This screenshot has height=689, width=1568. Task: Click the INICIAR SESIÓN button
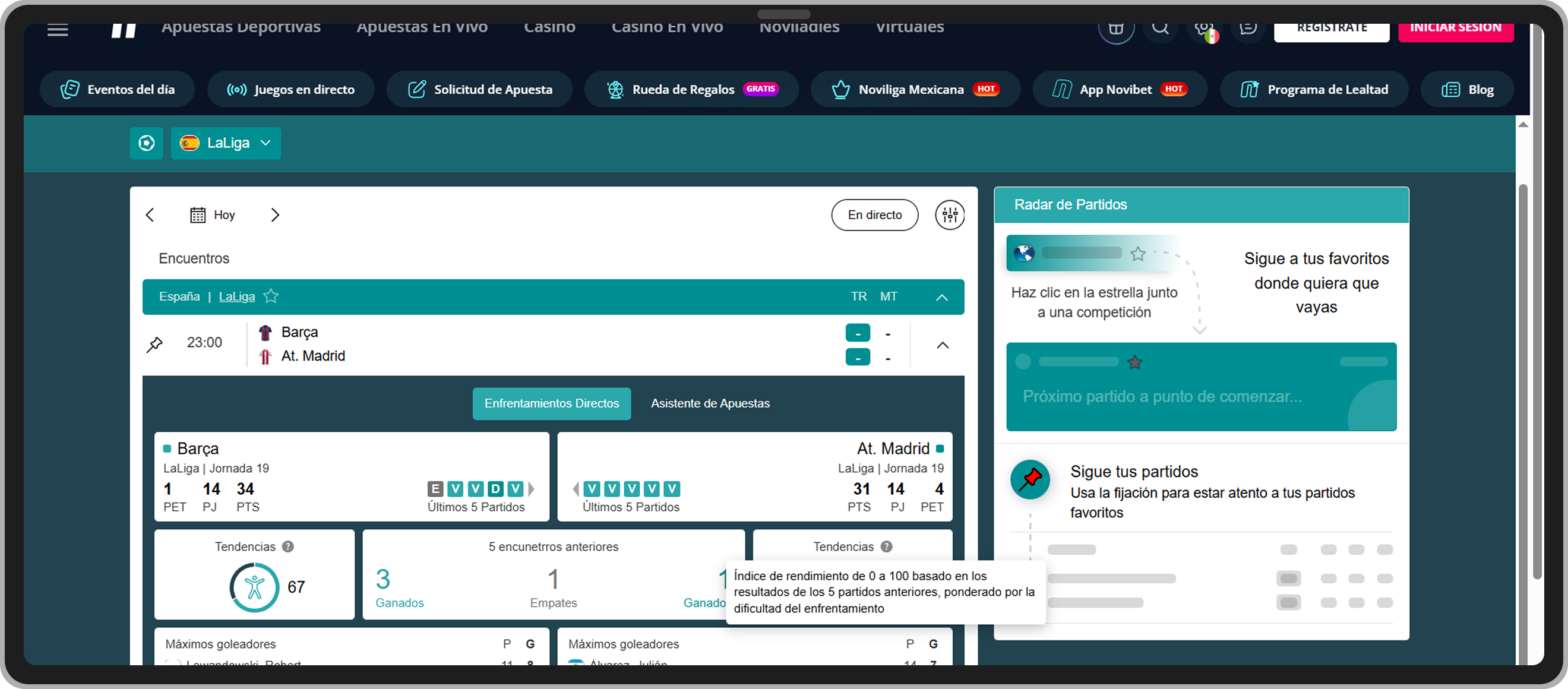pyautogui.click(x=1455, y=29)
